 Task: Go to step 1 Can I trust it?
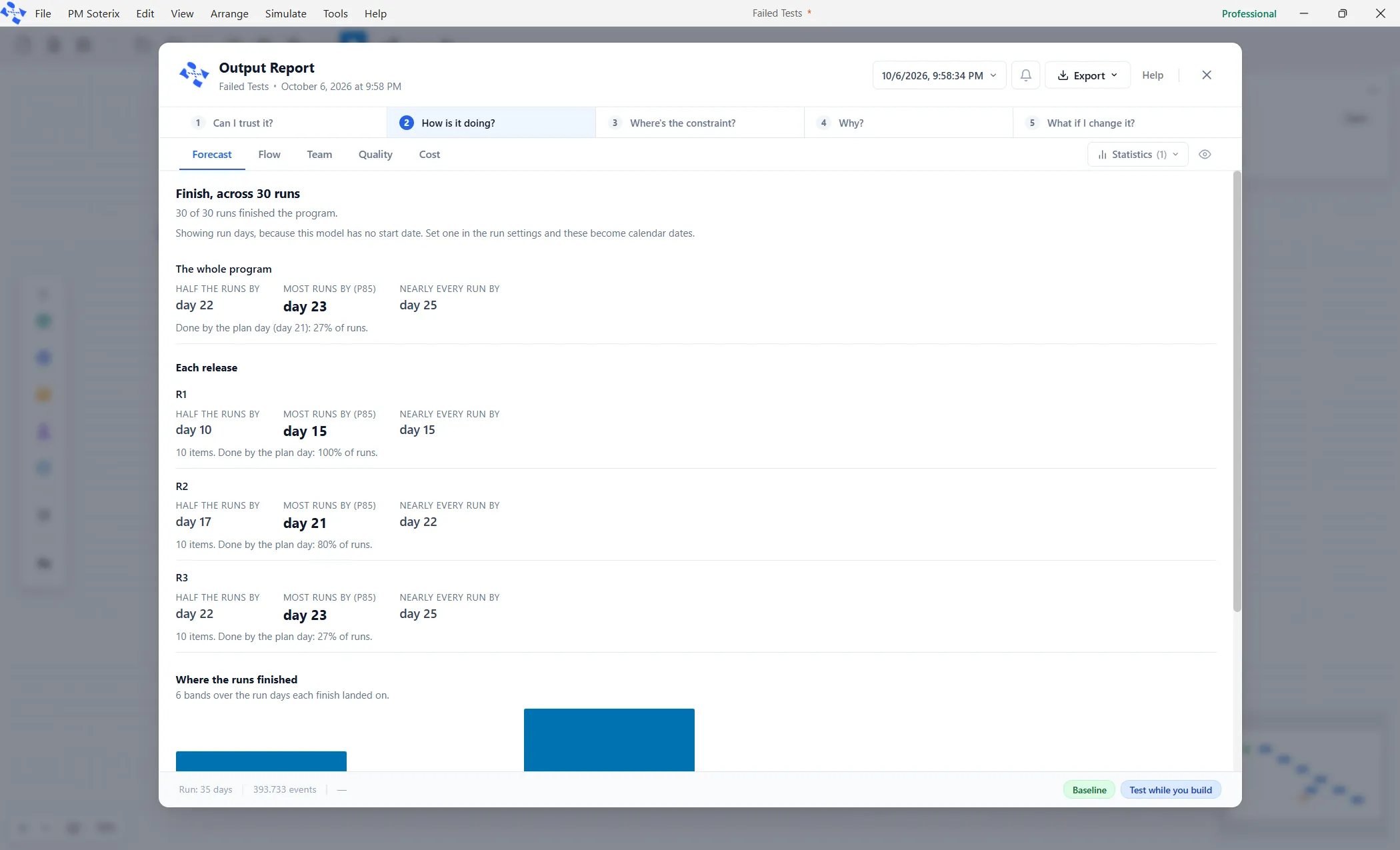[274, 123]
